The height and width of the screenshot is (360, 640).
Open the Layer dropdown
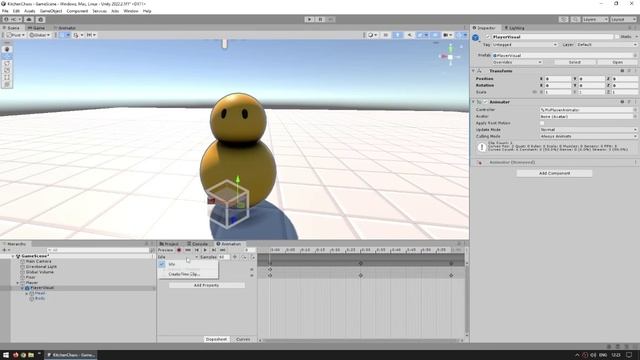pos(607,44)
